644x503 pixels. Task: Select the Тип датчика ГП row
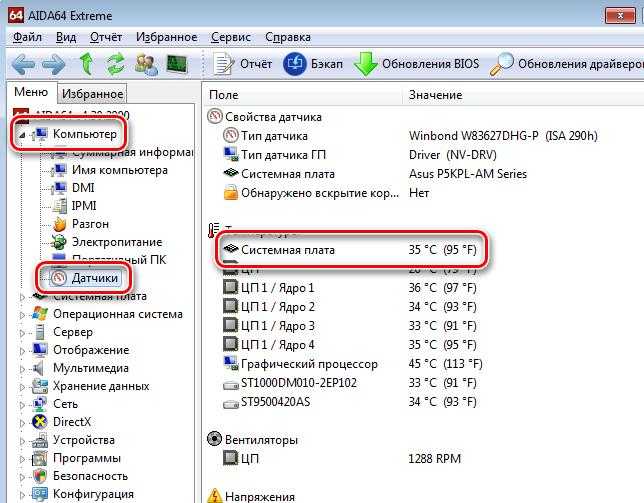tap(361, 155)
